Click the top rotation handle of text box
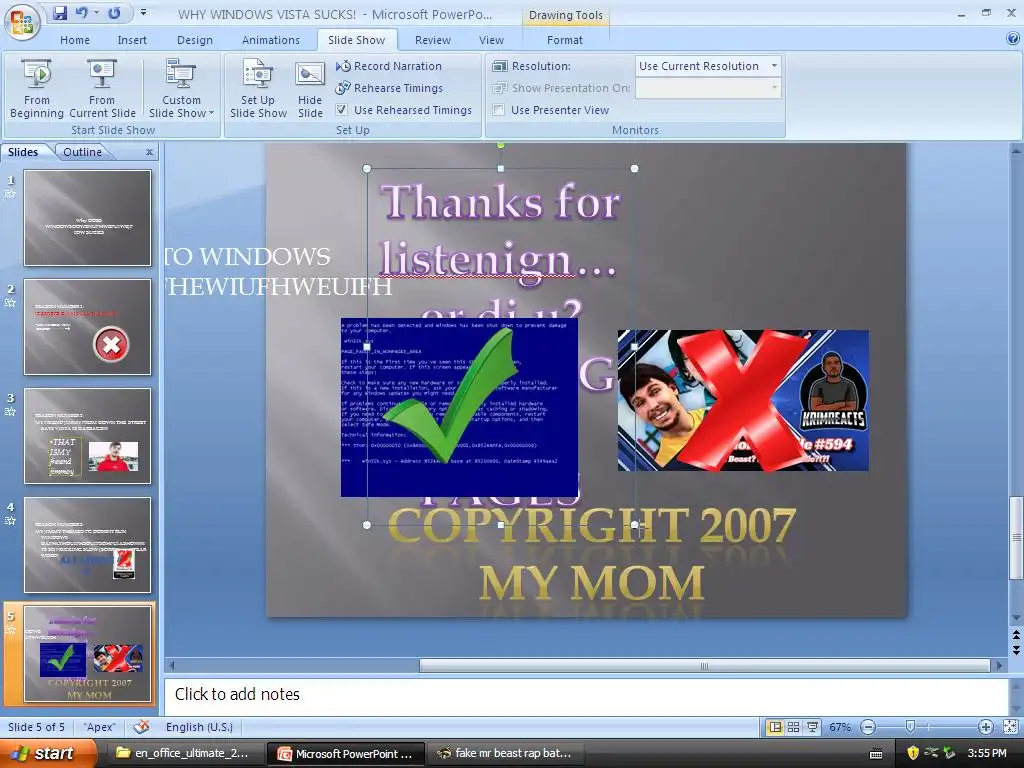Image resolution: width=1024 pixels, height=768 pixels. pos(501,144)
